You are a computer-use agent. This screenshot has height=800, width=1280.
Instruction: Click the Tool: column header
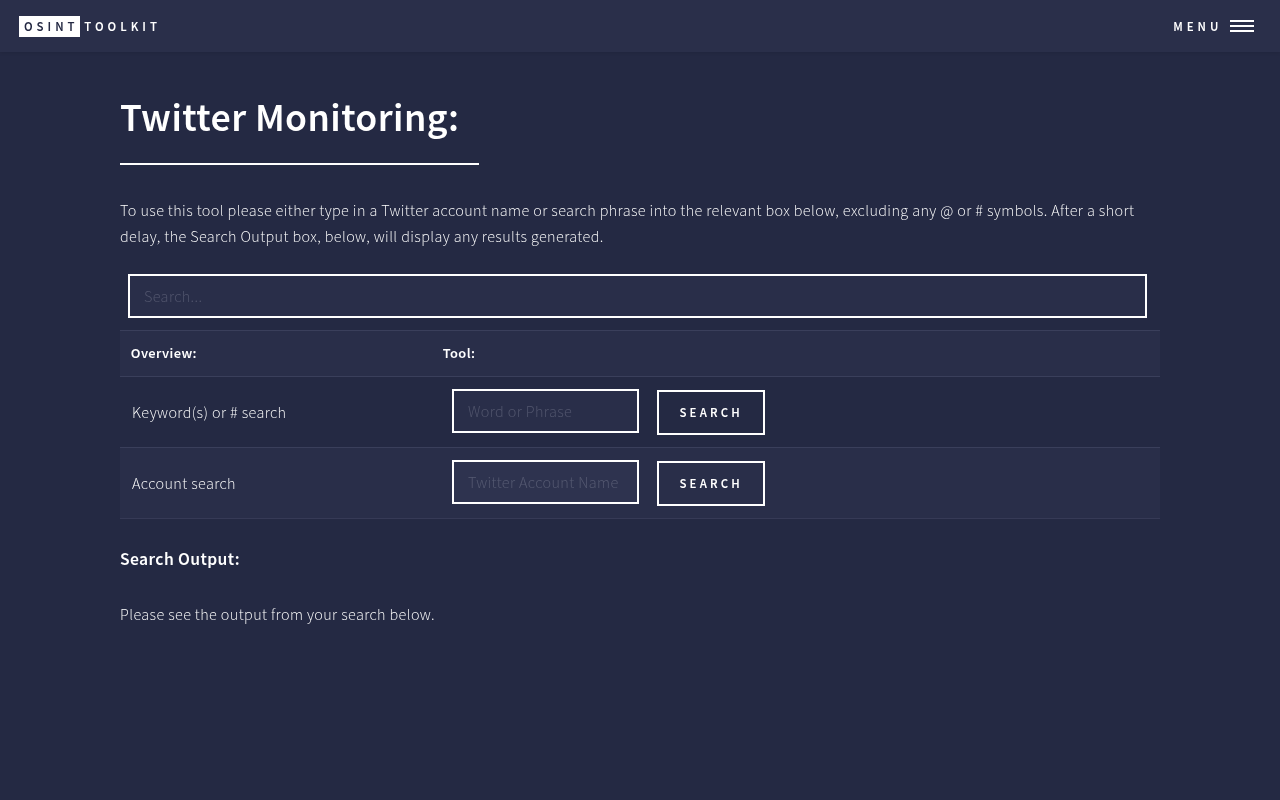point(459,353)
